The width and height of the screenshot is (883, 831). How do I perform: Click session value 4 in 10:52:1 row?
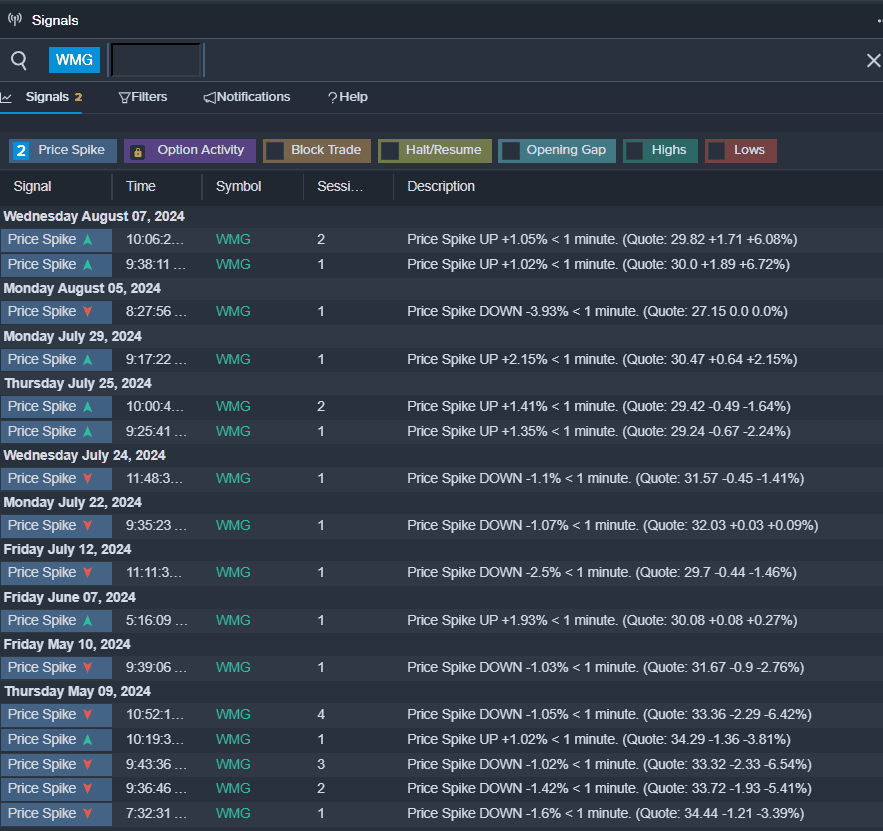point(321,714)
